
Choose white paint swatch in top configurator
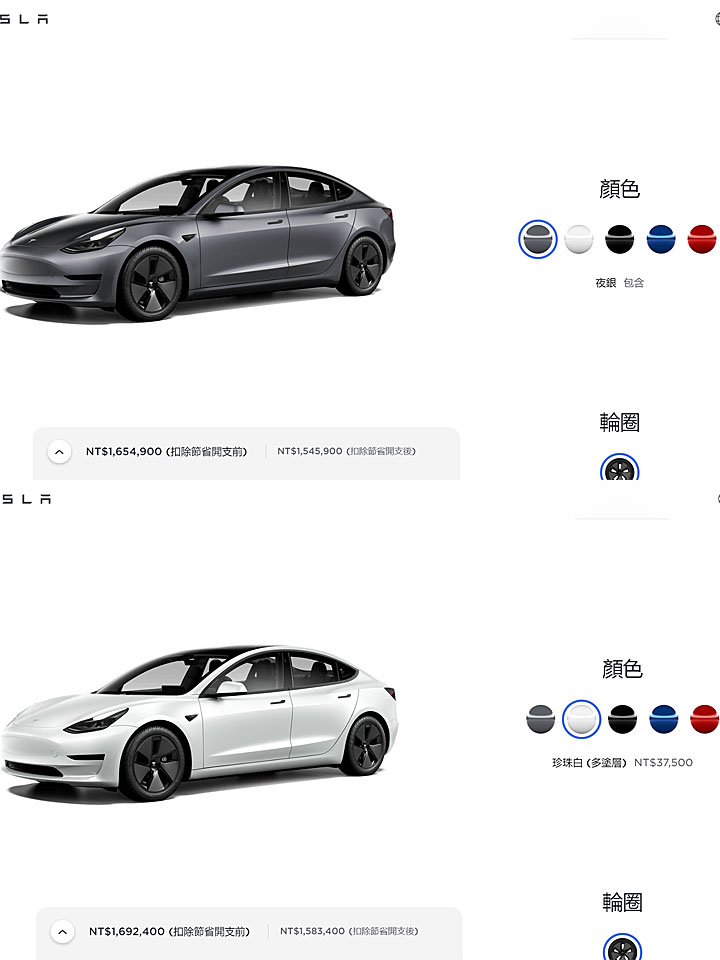579,239
